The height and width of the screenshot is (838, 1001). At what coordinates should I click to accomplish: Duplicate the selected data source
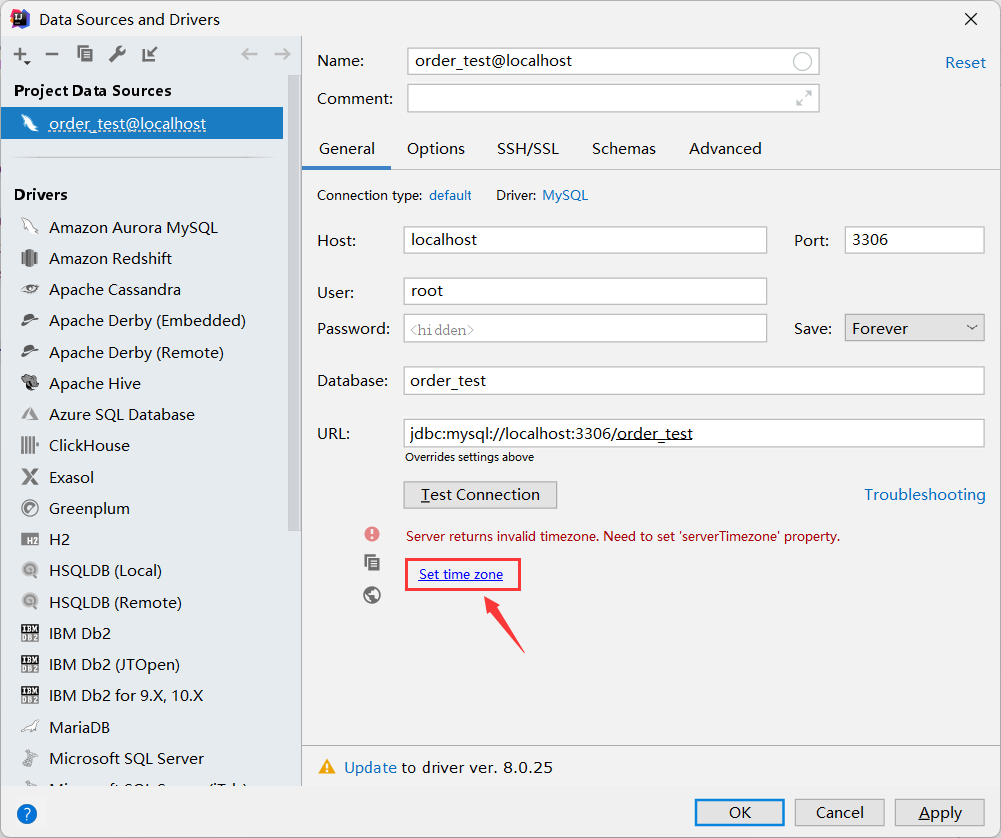[x=85, y=54]
